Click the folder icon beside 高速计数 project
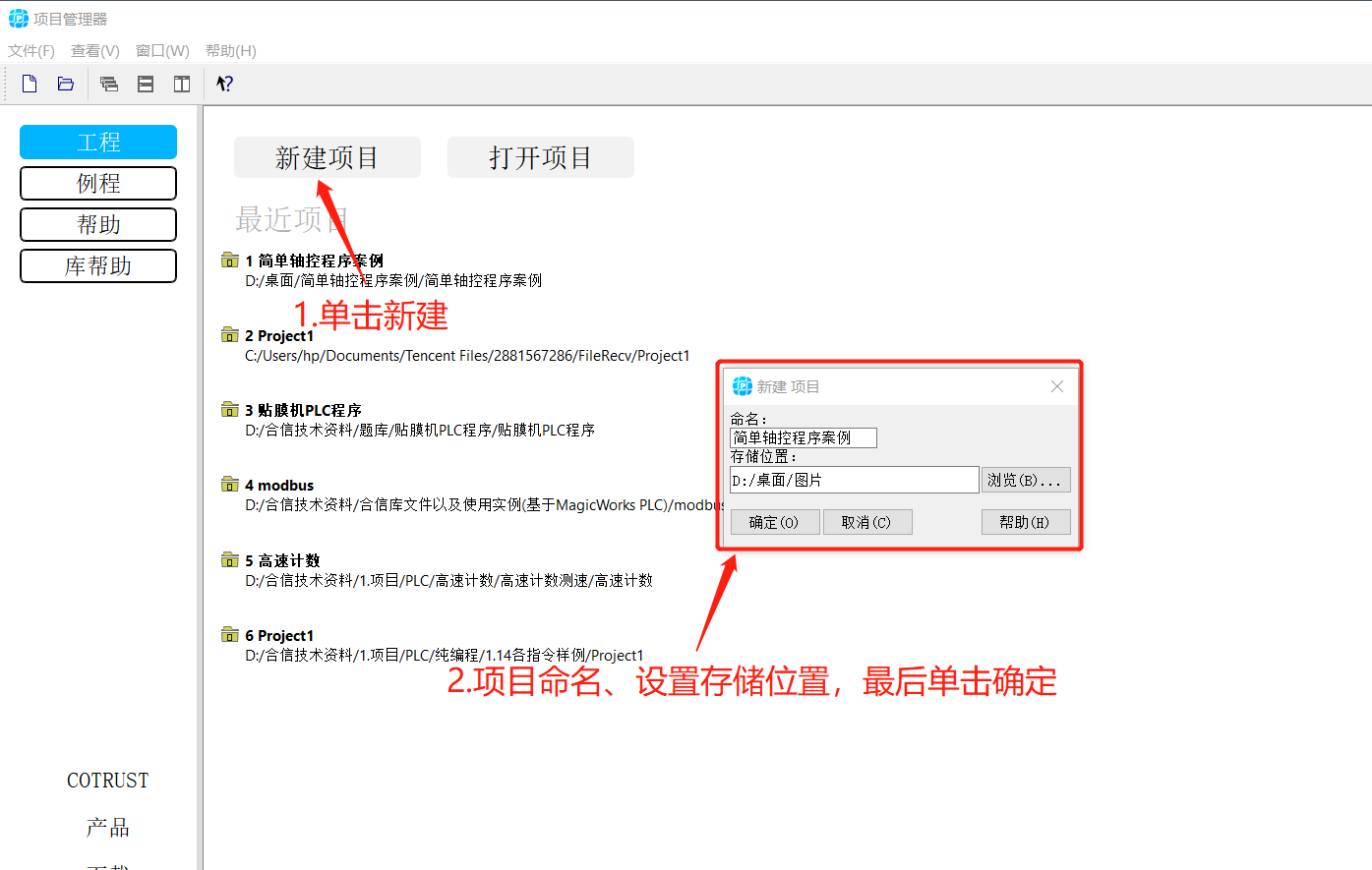Viewport: 1372px width, 870px height. click(229, 558)
